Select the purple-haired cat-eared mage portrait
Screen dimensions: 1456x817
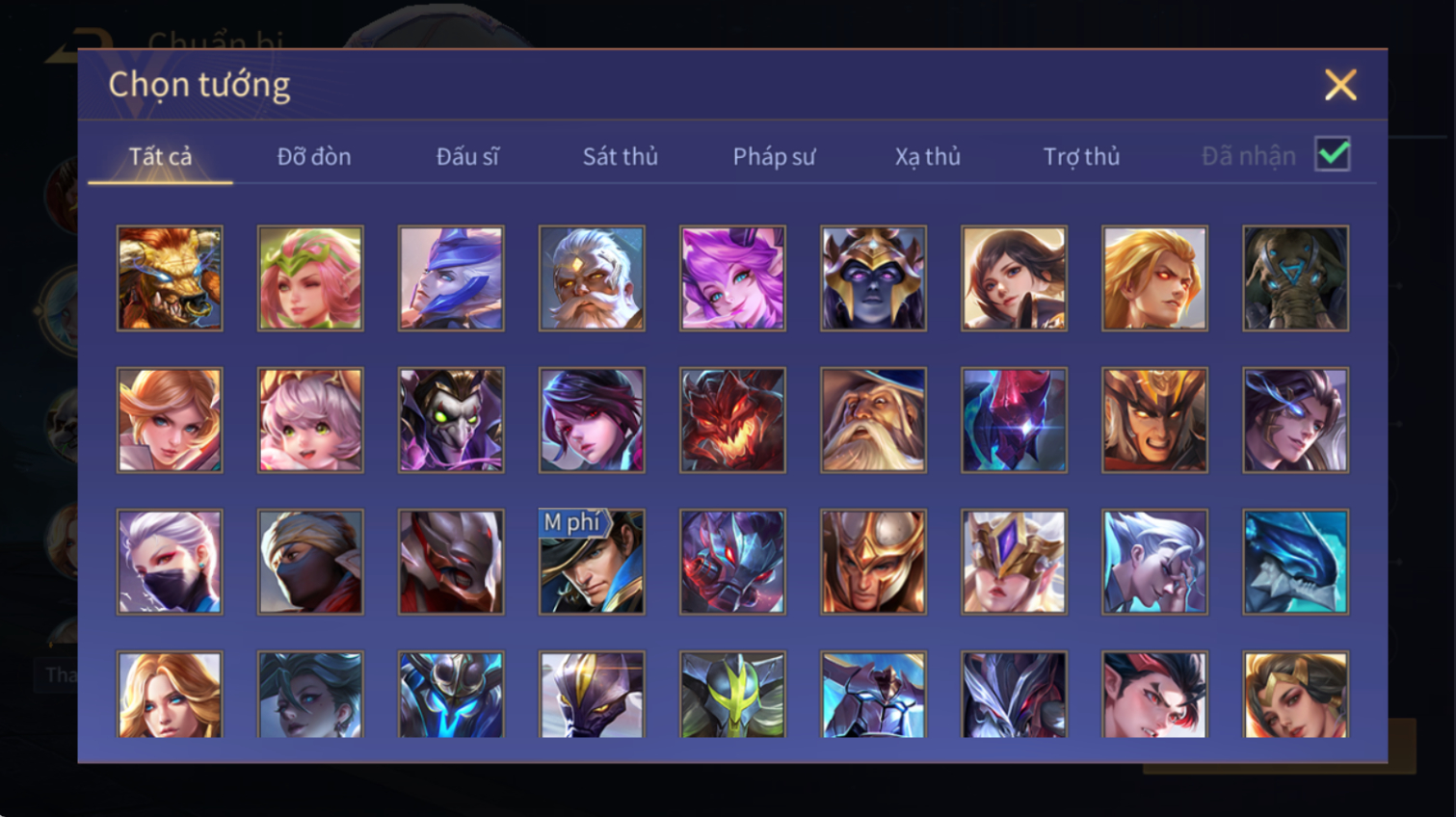pos(732,278)
